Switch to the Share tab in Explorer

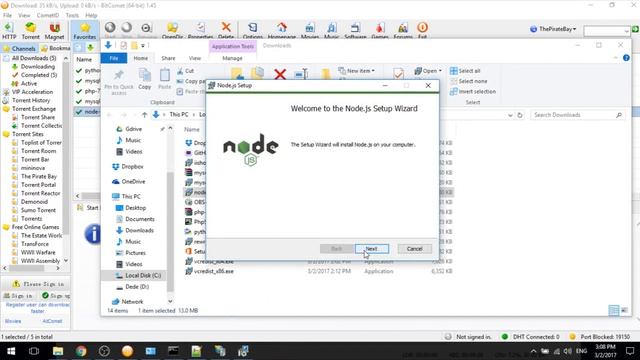click(x=168, y=58)
